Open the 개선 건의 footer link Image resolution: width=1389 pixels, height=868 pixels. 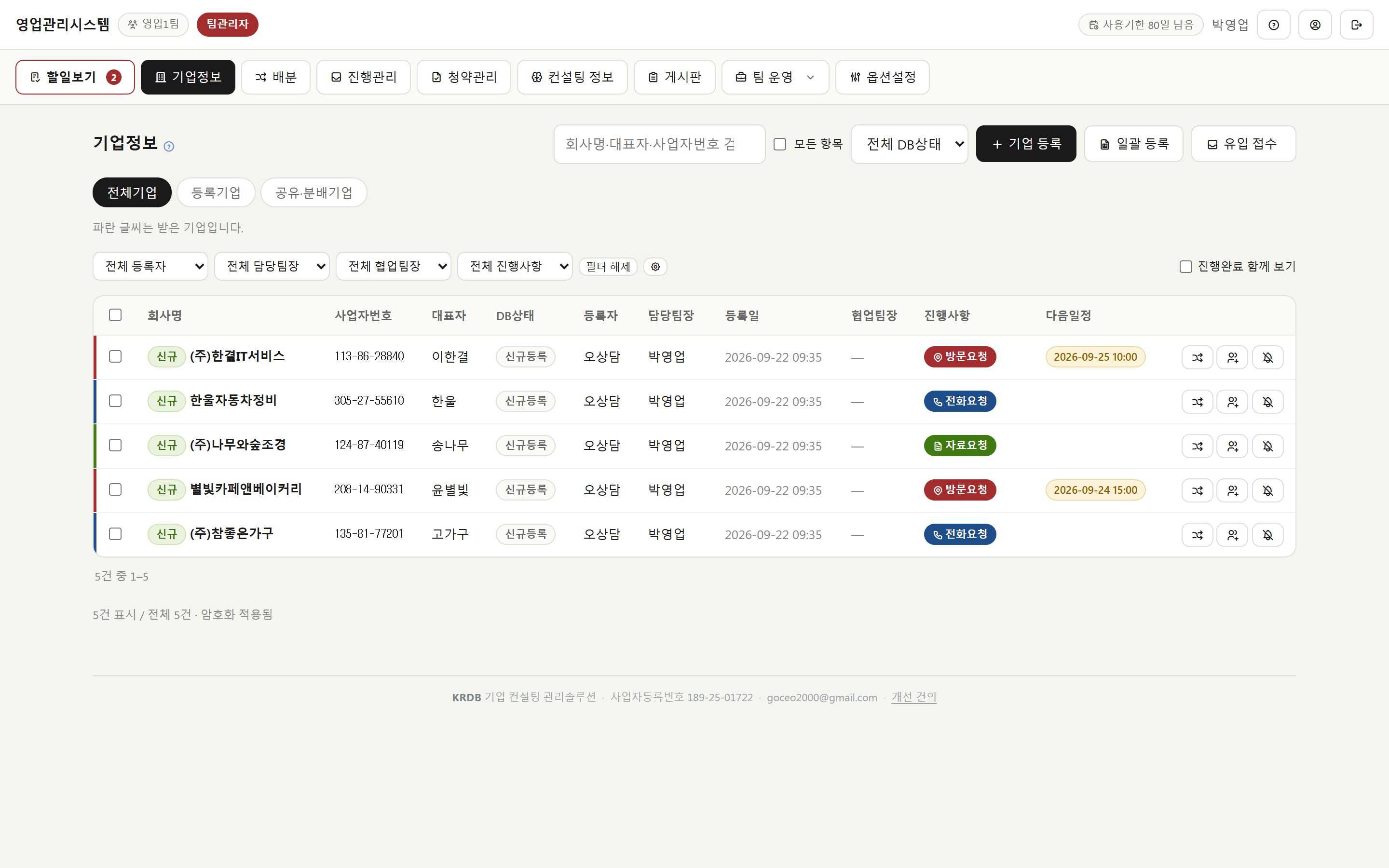(x=914, y=697)
